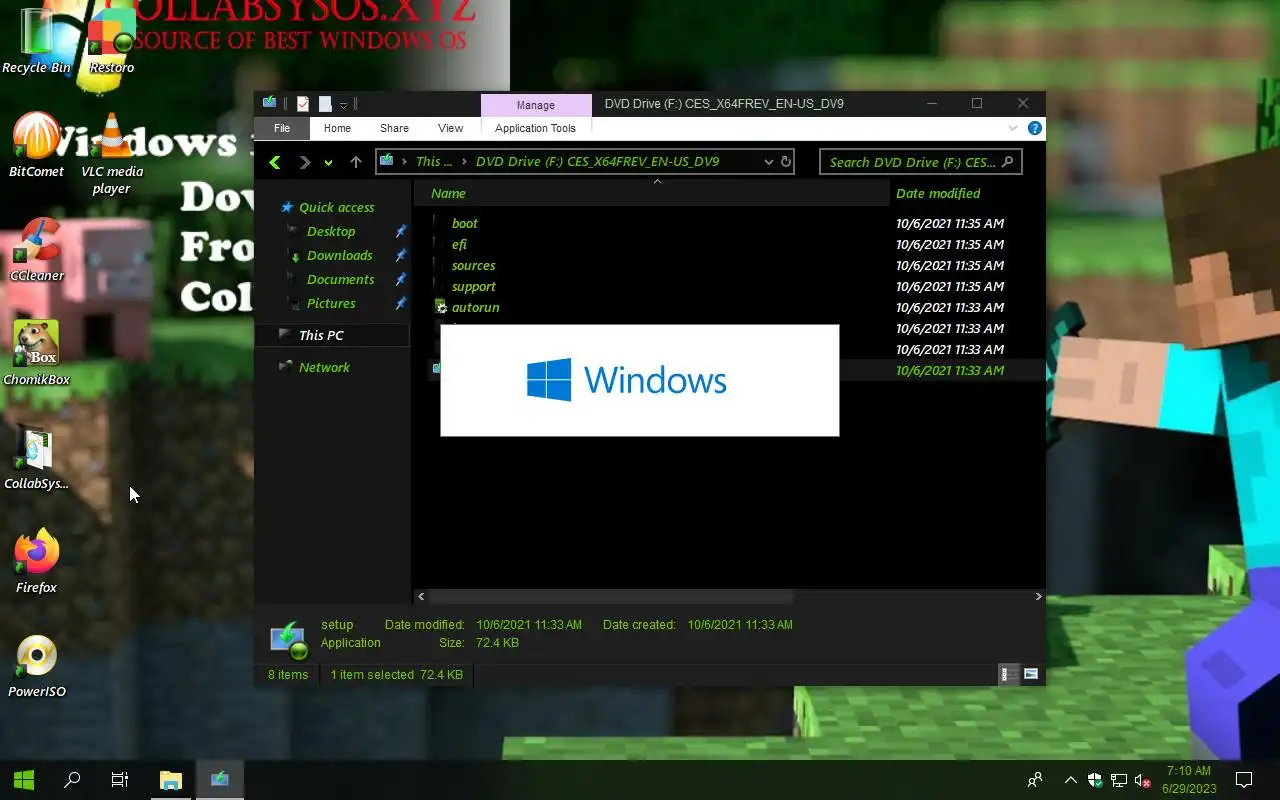1280x800 pixels.
Task: Click the muted volume tray icon
Action: [x=1143, y=780]
